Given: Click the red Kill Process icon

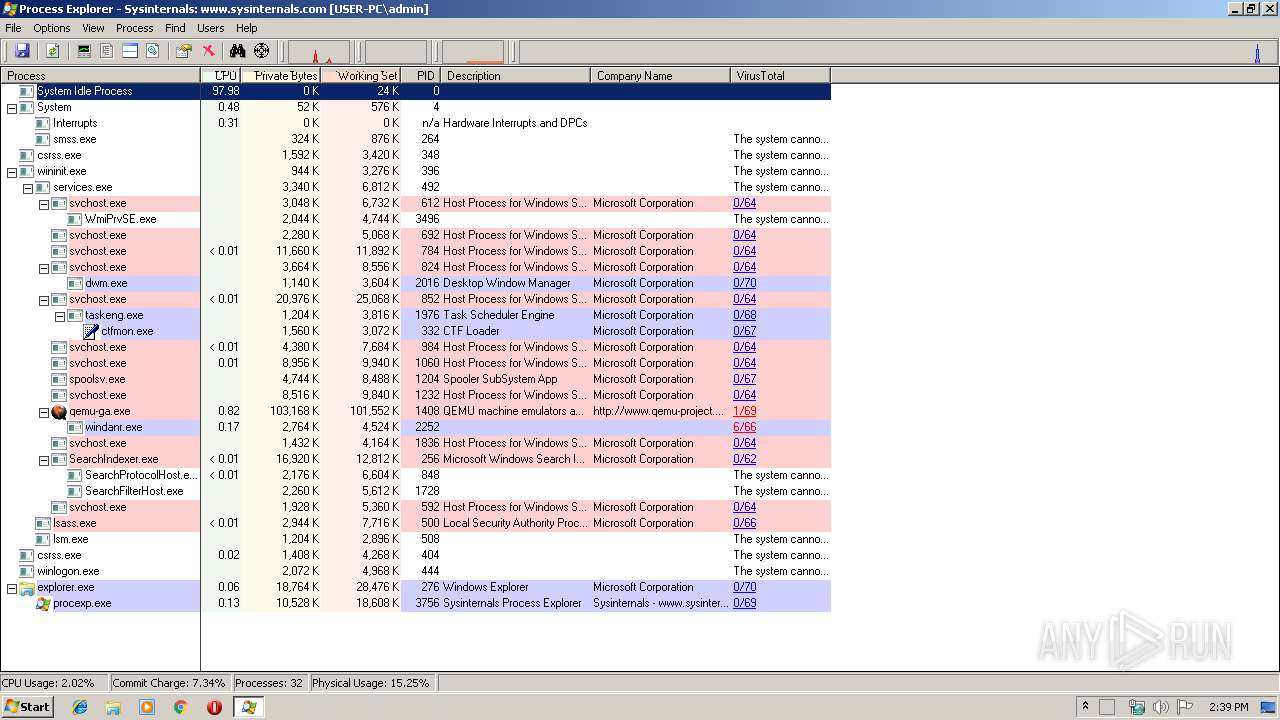Looking at the screenshot, I should pos(208,51).
